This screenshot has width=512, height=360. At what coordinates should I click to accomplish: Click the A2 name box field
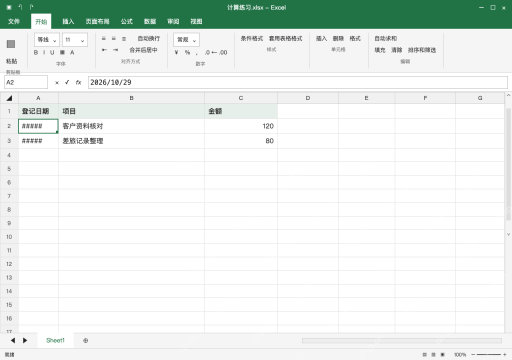point(26,82)
